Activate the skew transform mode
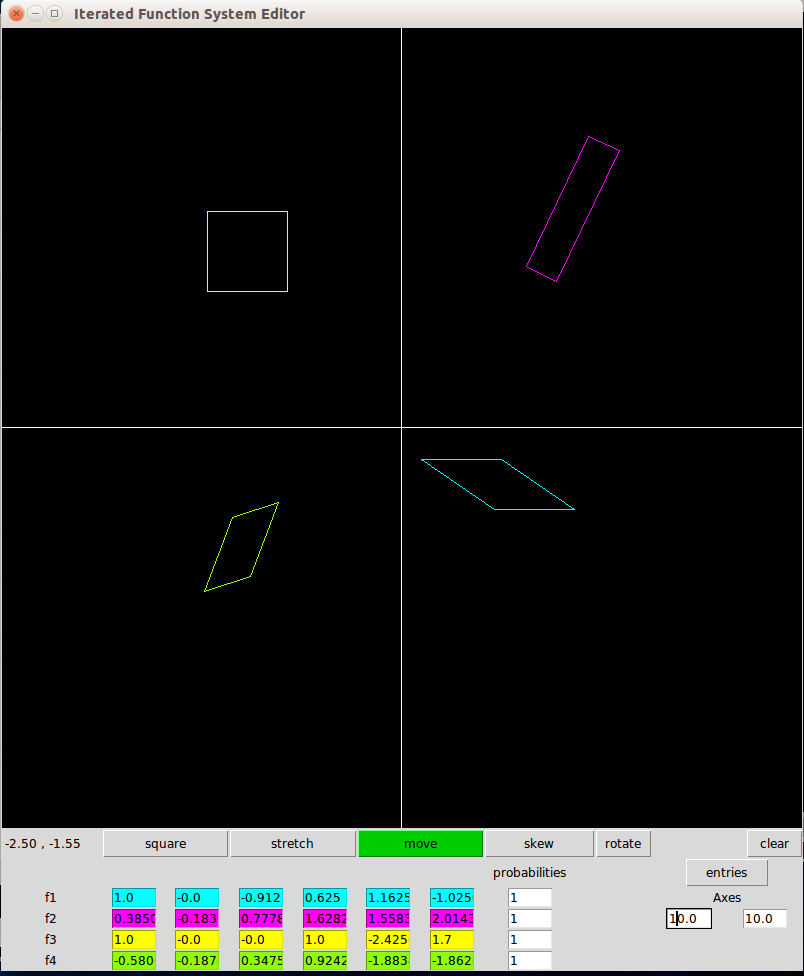Screen dimensions: 804x976 [x=539, y=844]
